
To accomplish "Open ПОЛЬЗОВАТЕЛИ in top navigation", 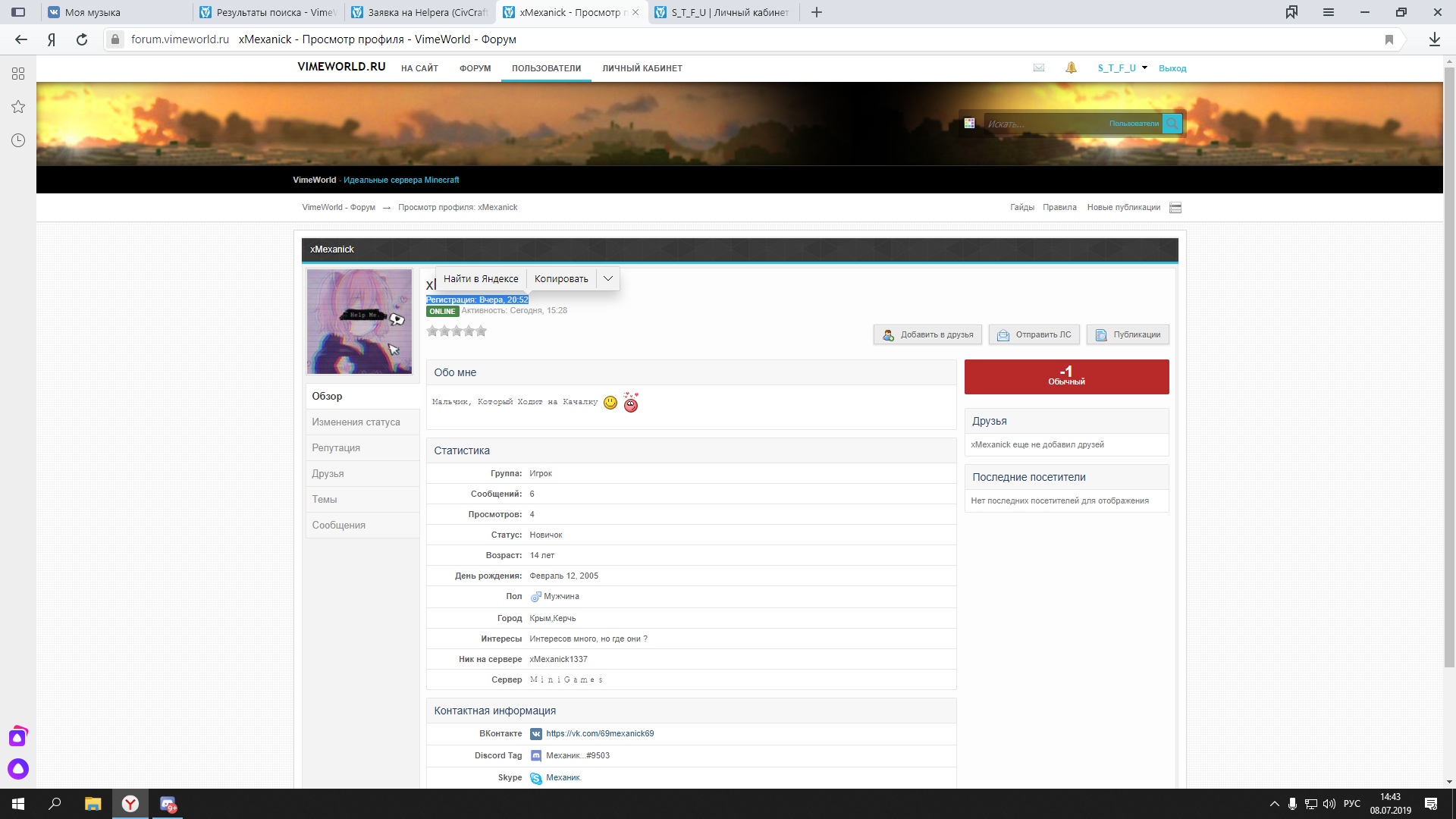I will click(x=546, y=68).
